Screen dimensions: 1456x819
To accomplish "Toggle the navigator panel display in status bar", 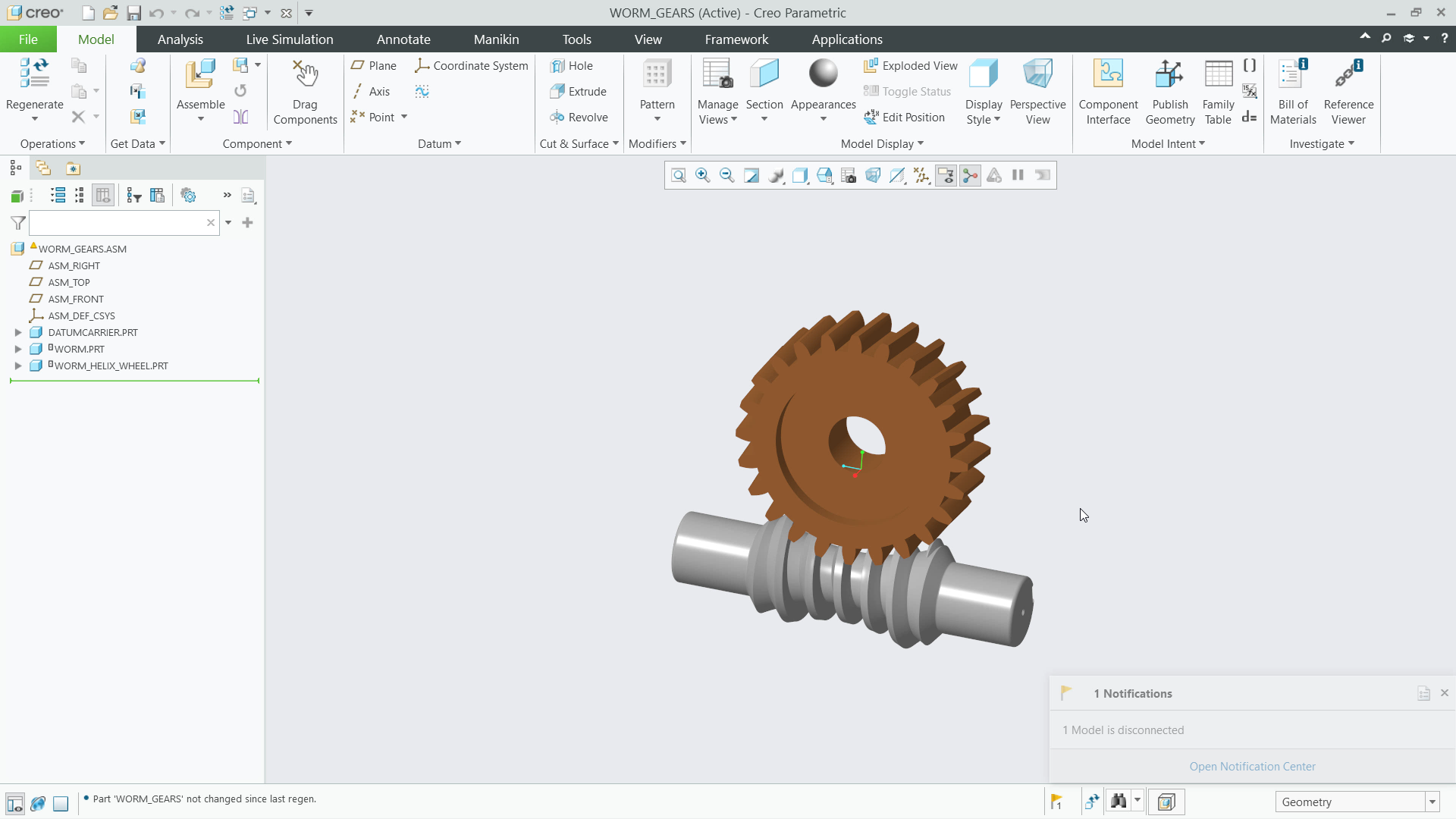I will pos(15,803).
